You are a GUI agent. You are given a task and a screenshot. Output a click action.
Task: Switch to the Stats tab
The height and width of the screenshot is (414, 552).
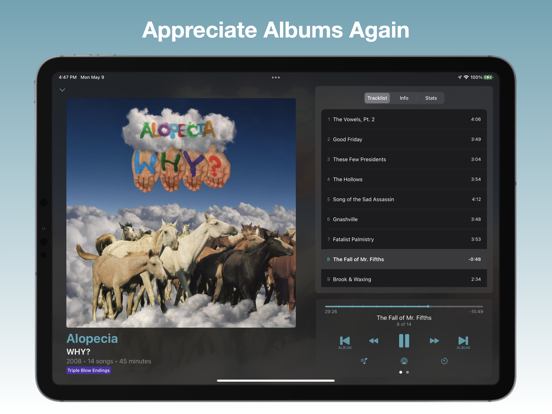[x=431, y=98]
